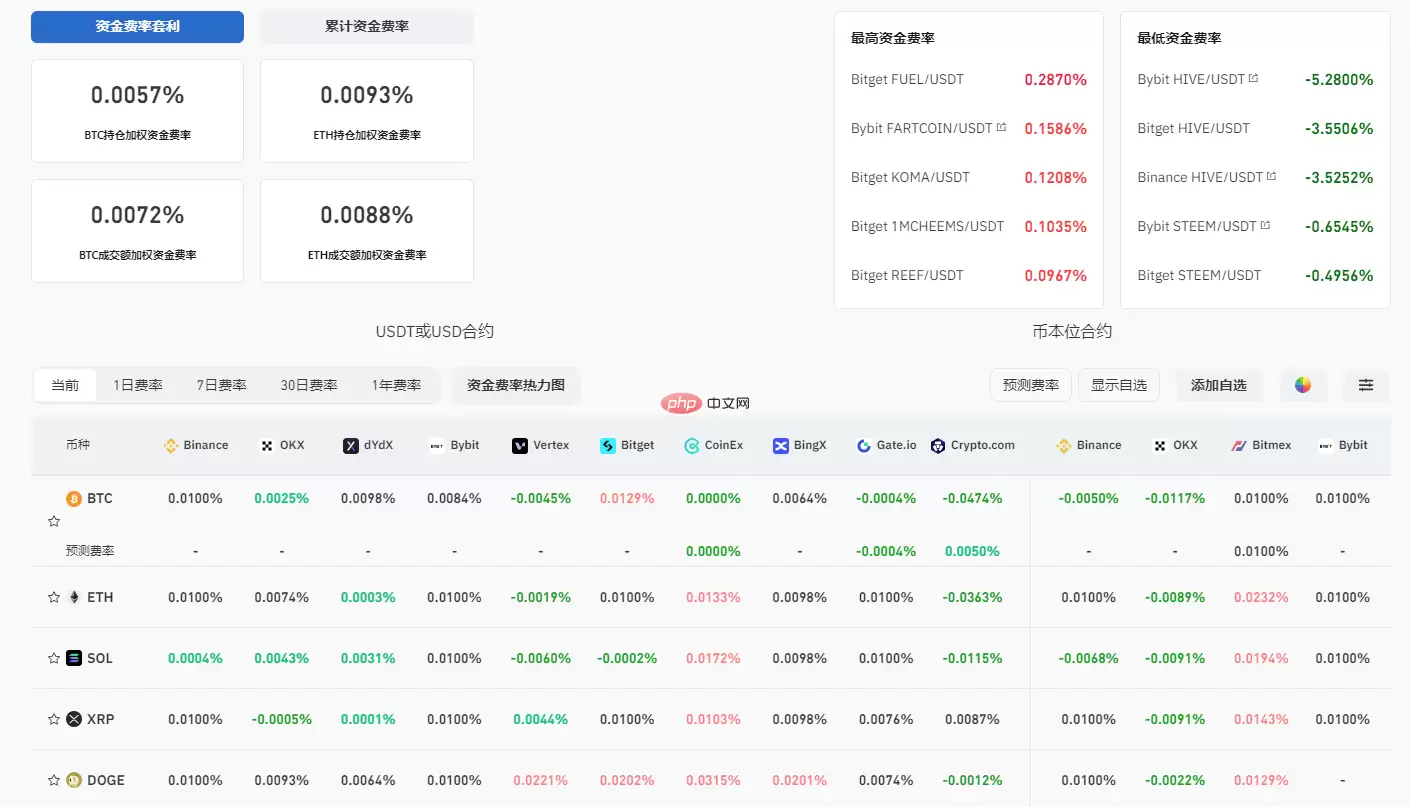The width and height of the screenshot is (1411, 807).
Task: Star the DOGE coin row
Action: click(54, 780)
